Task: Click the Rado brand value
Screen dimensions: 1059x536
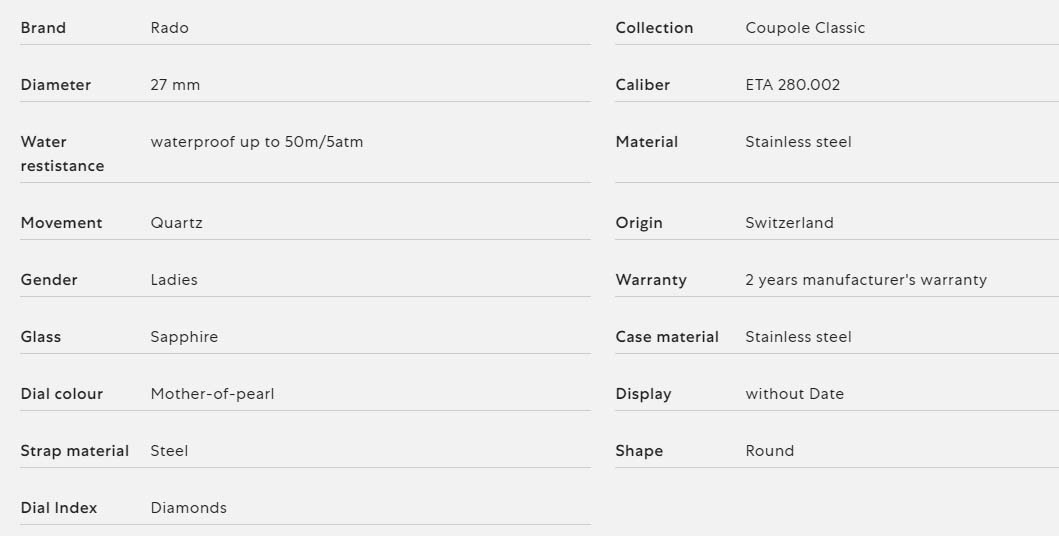Action: coord(169,28)
